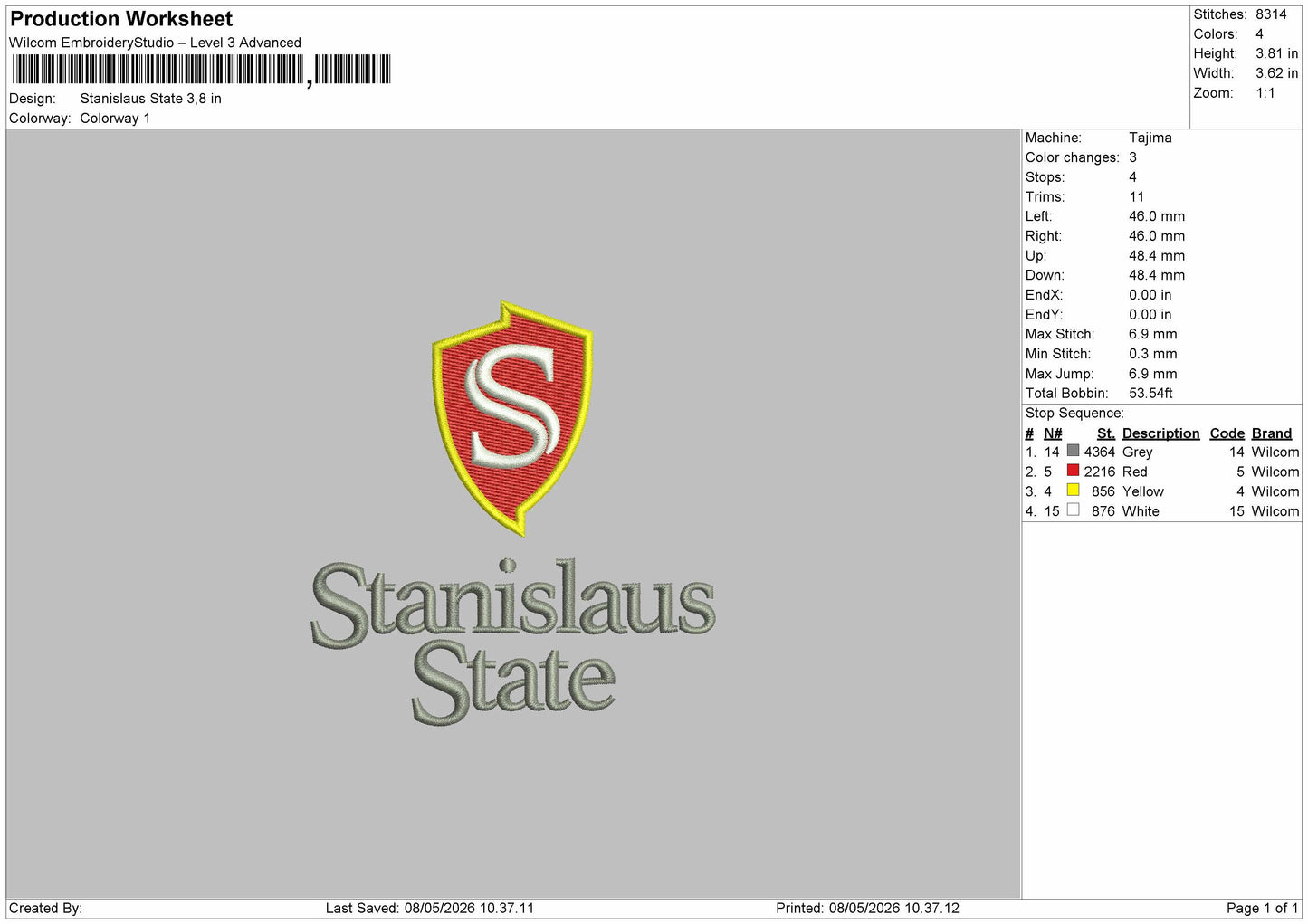Click the Red color swatch
Viewport: 1308px width, 924px height.
[x=1073, y=471]
